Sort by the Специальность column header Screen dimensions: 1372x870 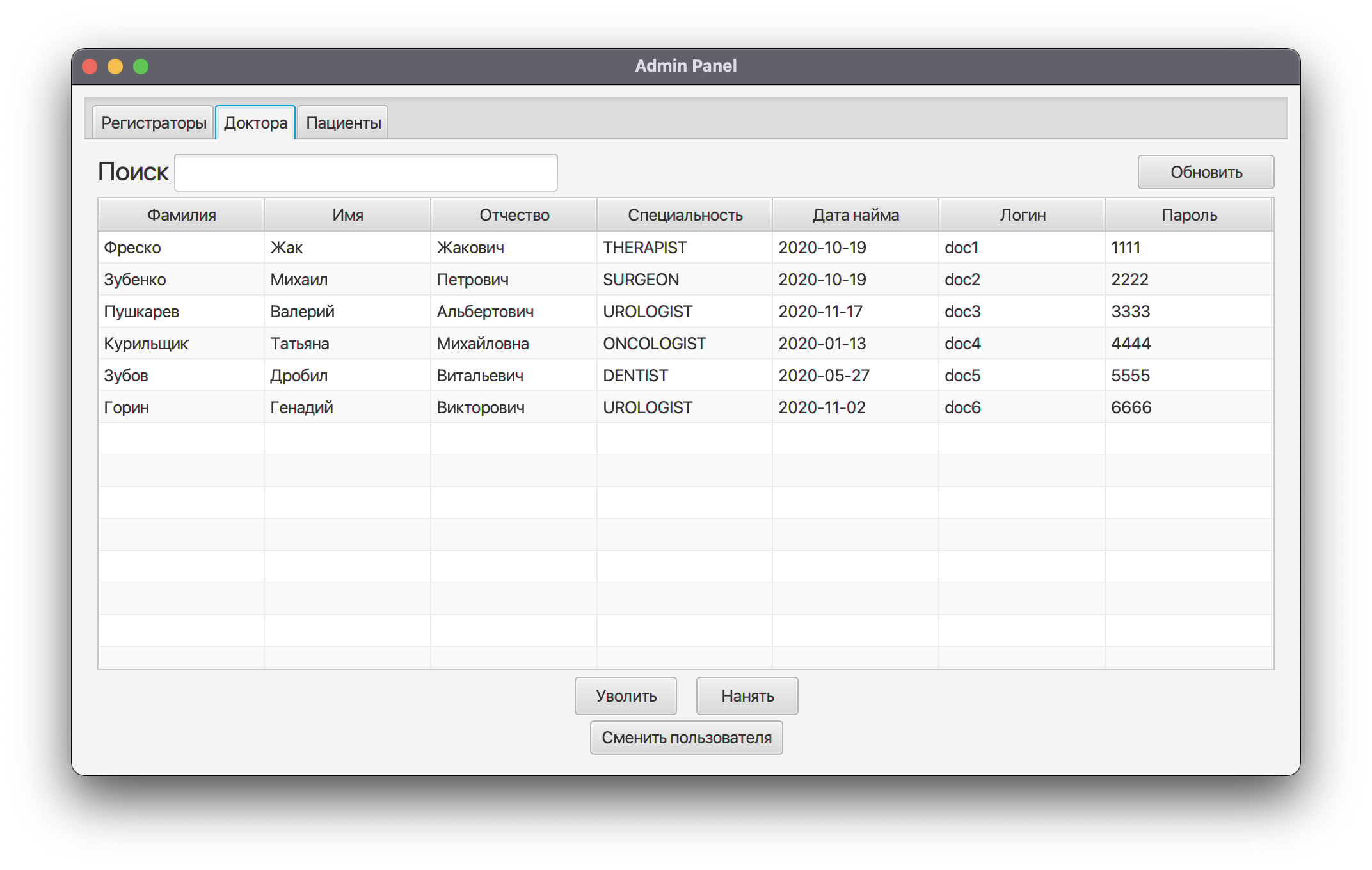685,215
